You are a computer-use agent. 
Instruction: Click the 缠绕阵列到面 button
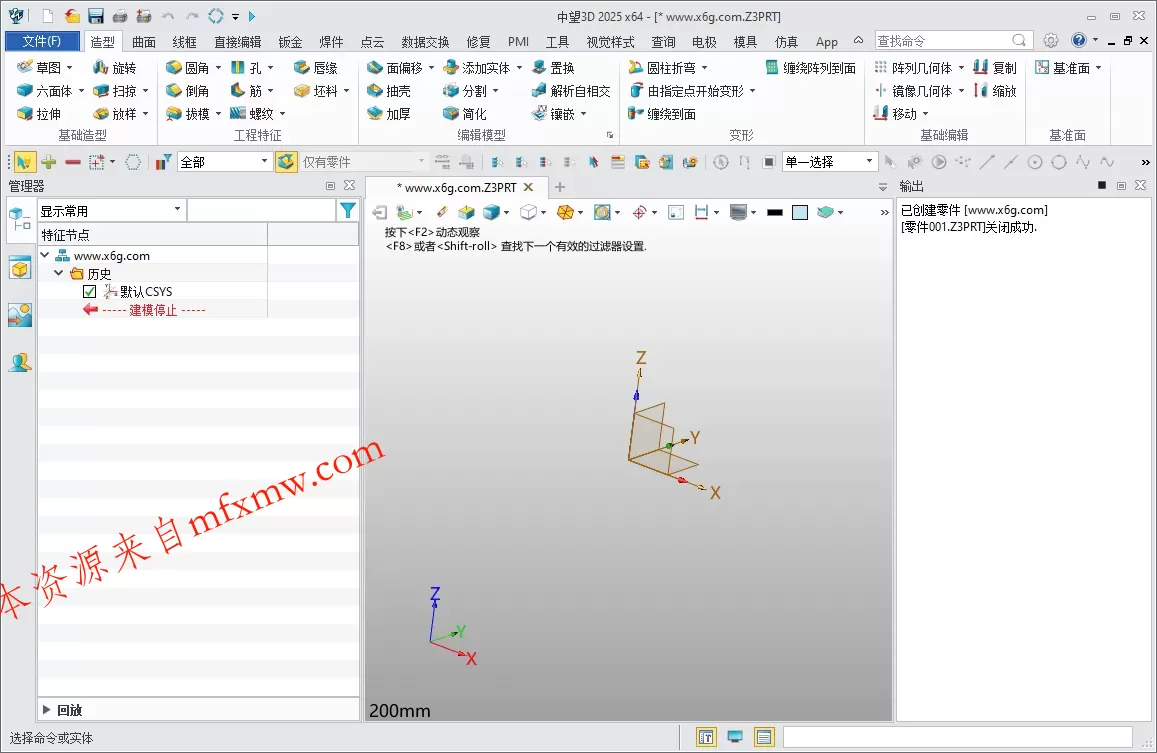[x=810, y=67]
